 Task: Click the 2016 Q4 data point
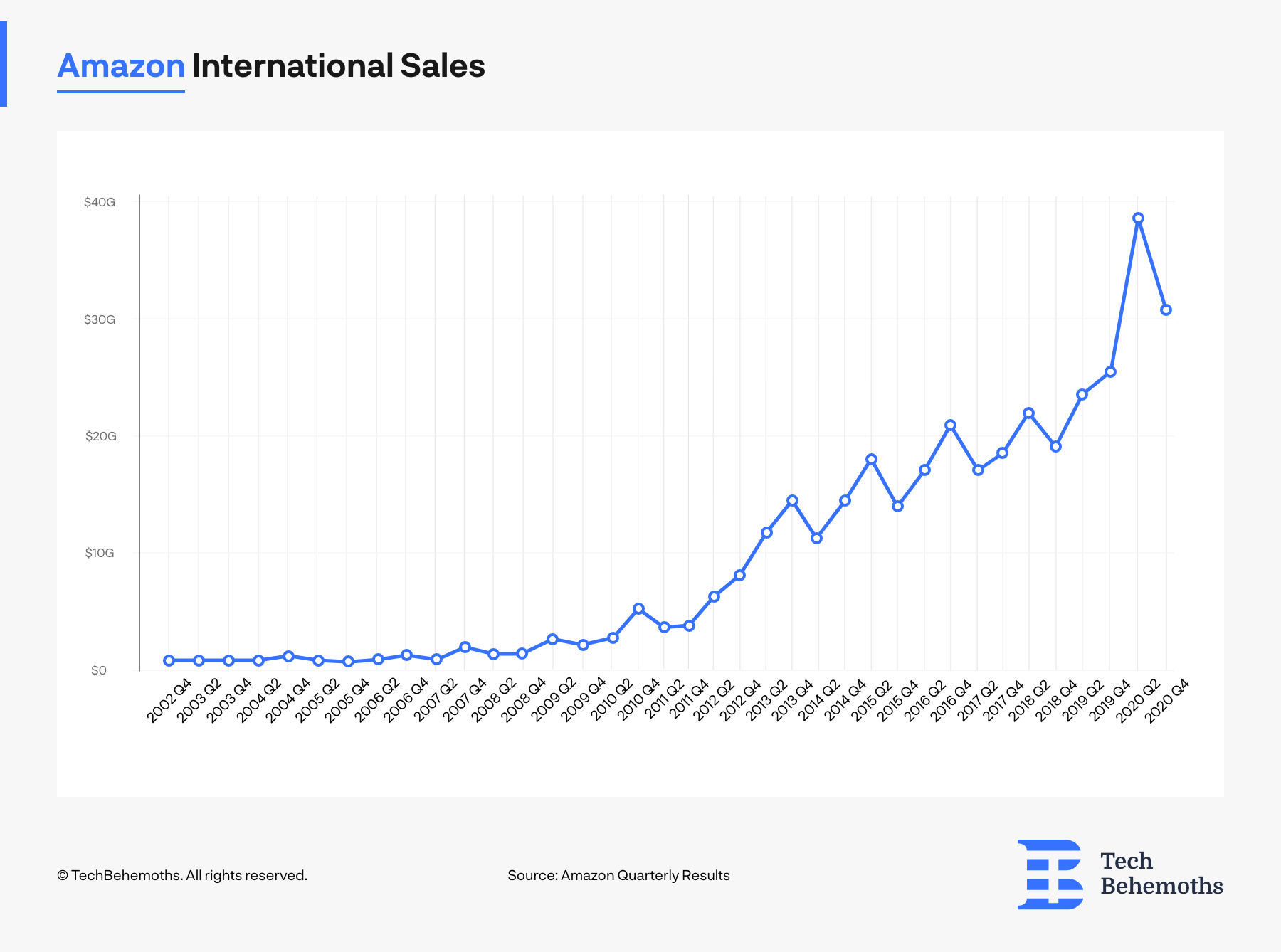(x=950, y=425)
